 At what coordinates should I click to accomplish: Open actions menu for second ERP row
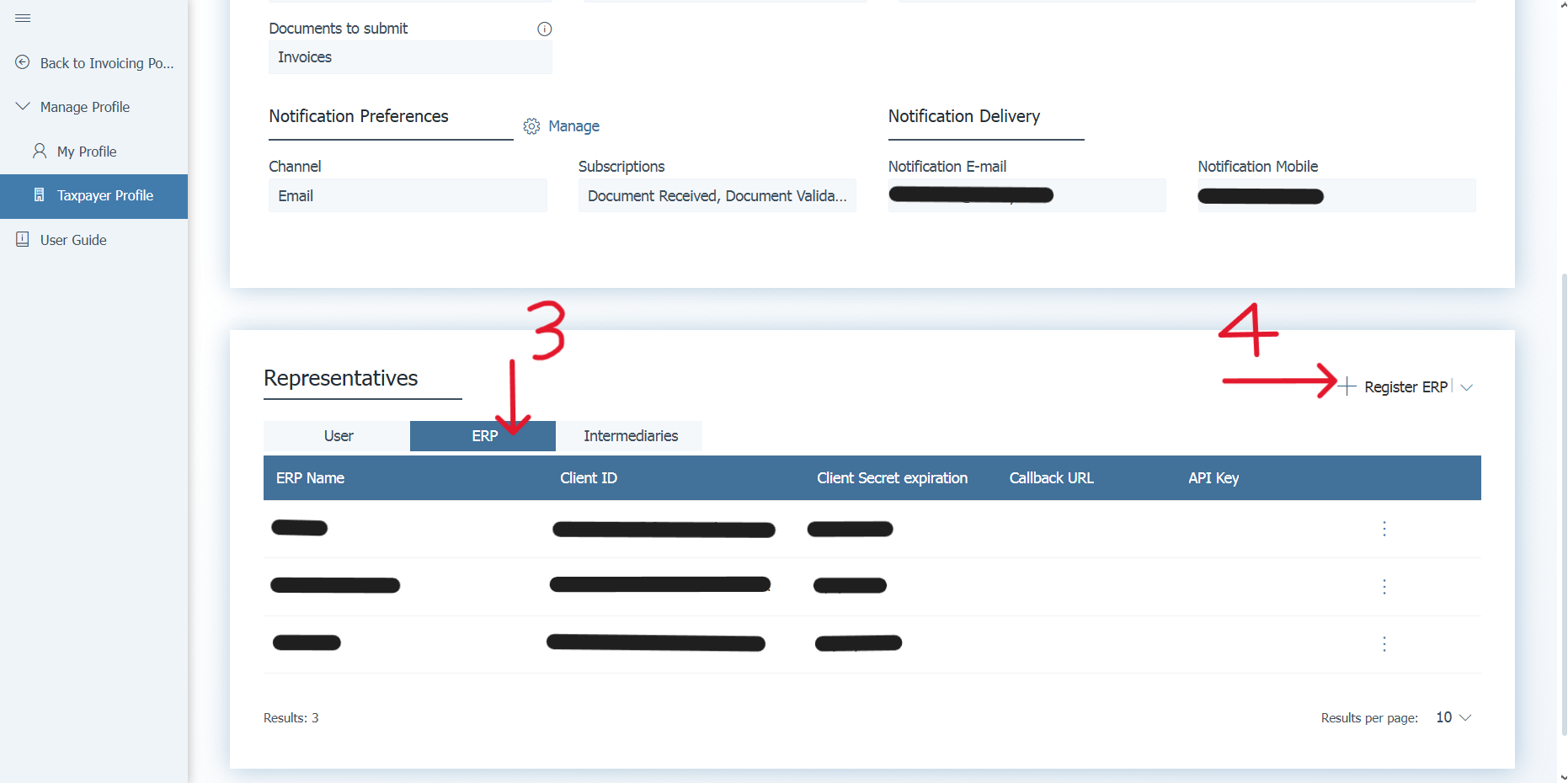(x=1384, y=587)
